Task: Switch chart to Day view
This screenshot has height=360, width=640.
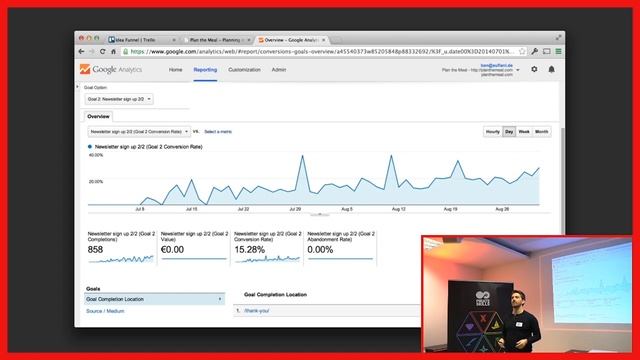Action: [509, 132]
